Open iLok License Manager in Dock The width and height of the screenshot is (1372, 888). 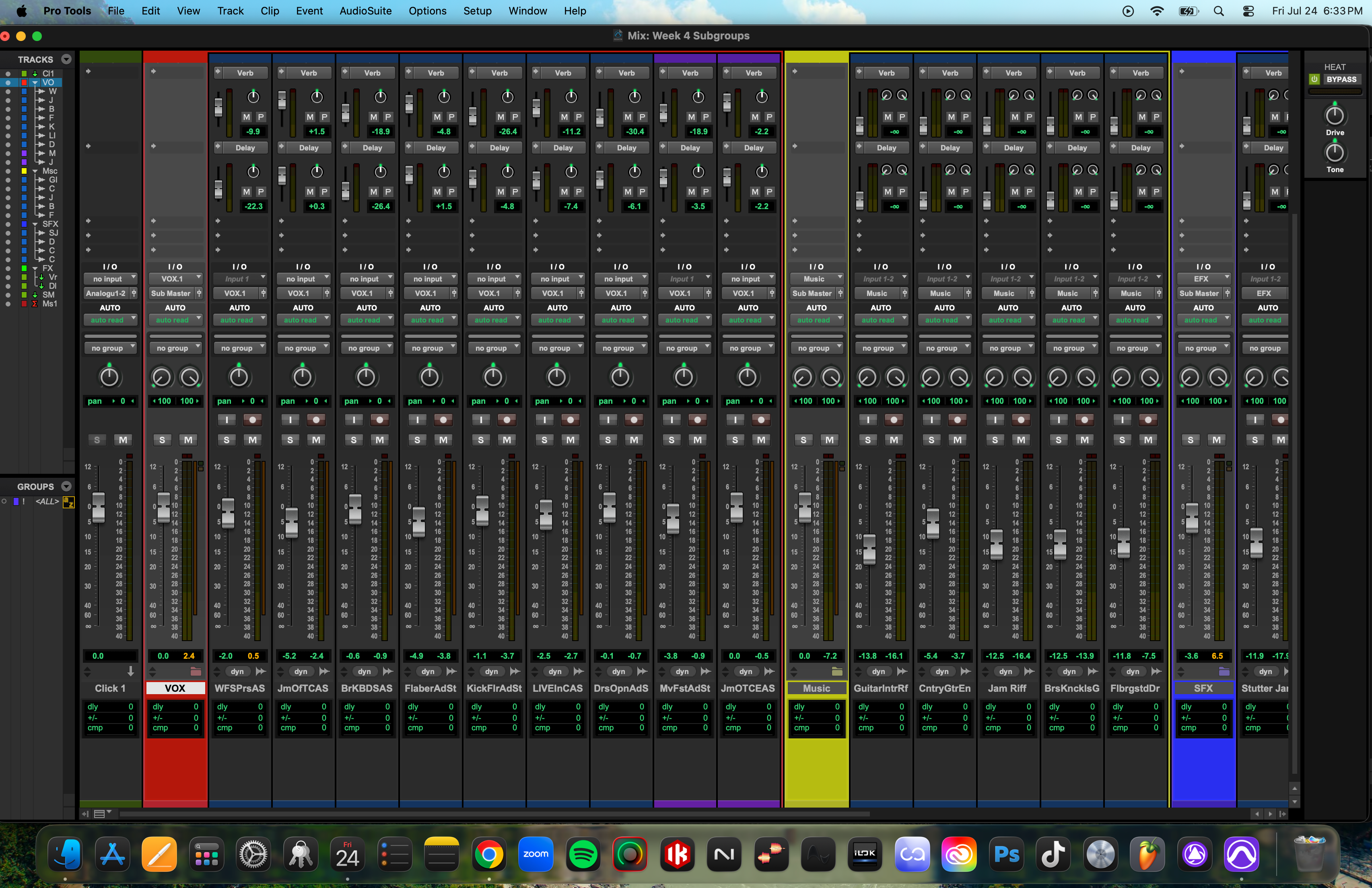(x=865, y=854)
